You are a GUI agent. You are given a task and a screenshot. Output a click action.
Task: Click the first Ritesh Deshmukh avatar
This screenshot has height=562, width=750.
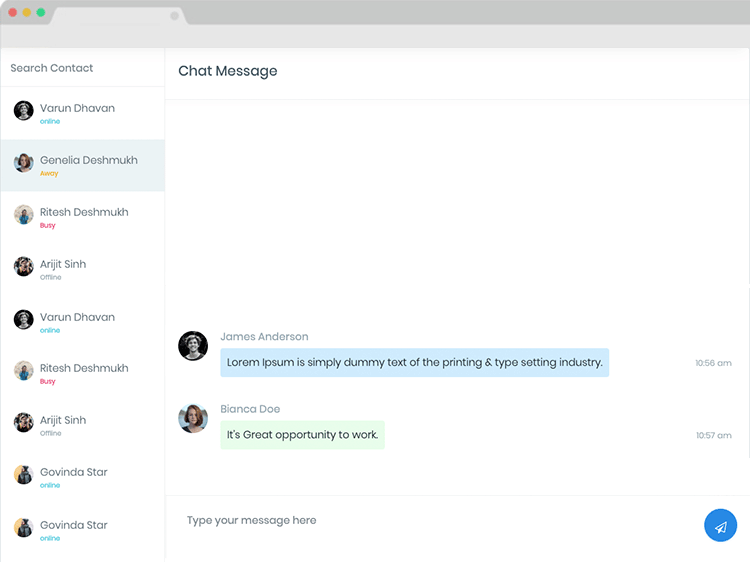click(x=24, y=215)
